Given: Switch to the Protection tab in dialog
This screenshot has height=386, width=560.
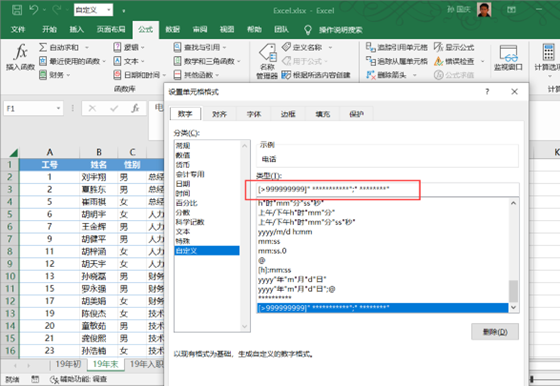Looking at the screenshot, I should 356,114.
